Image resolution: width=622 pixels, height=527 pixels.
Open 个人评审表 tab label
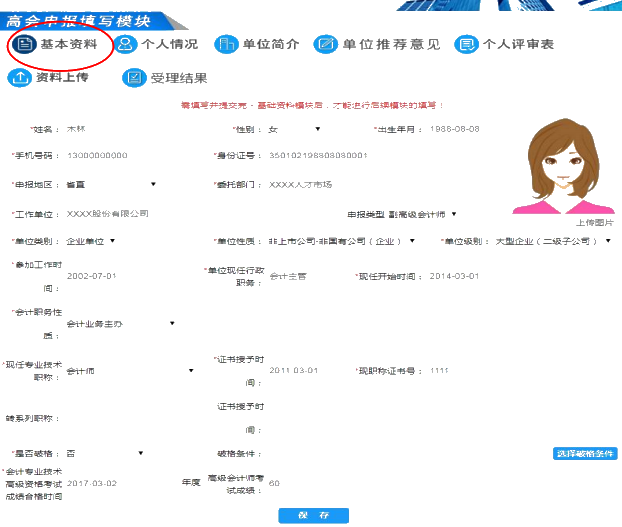click(x=518, y=44)
